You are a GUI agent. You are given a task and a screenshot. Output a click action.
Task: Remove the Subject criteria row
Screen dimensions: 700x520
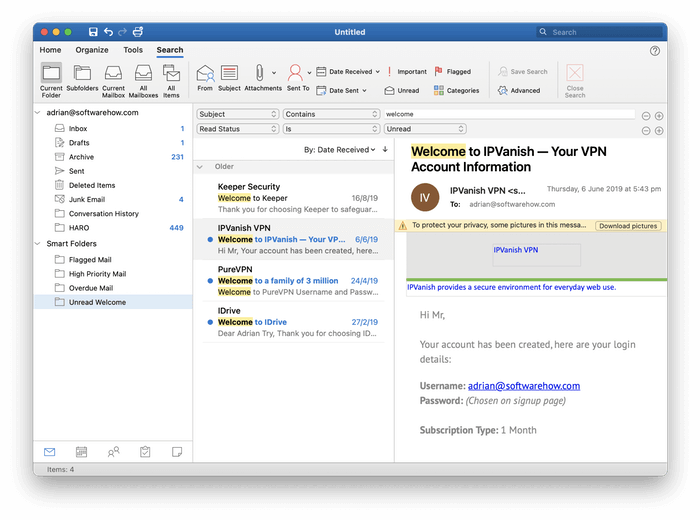pos(646,116)
